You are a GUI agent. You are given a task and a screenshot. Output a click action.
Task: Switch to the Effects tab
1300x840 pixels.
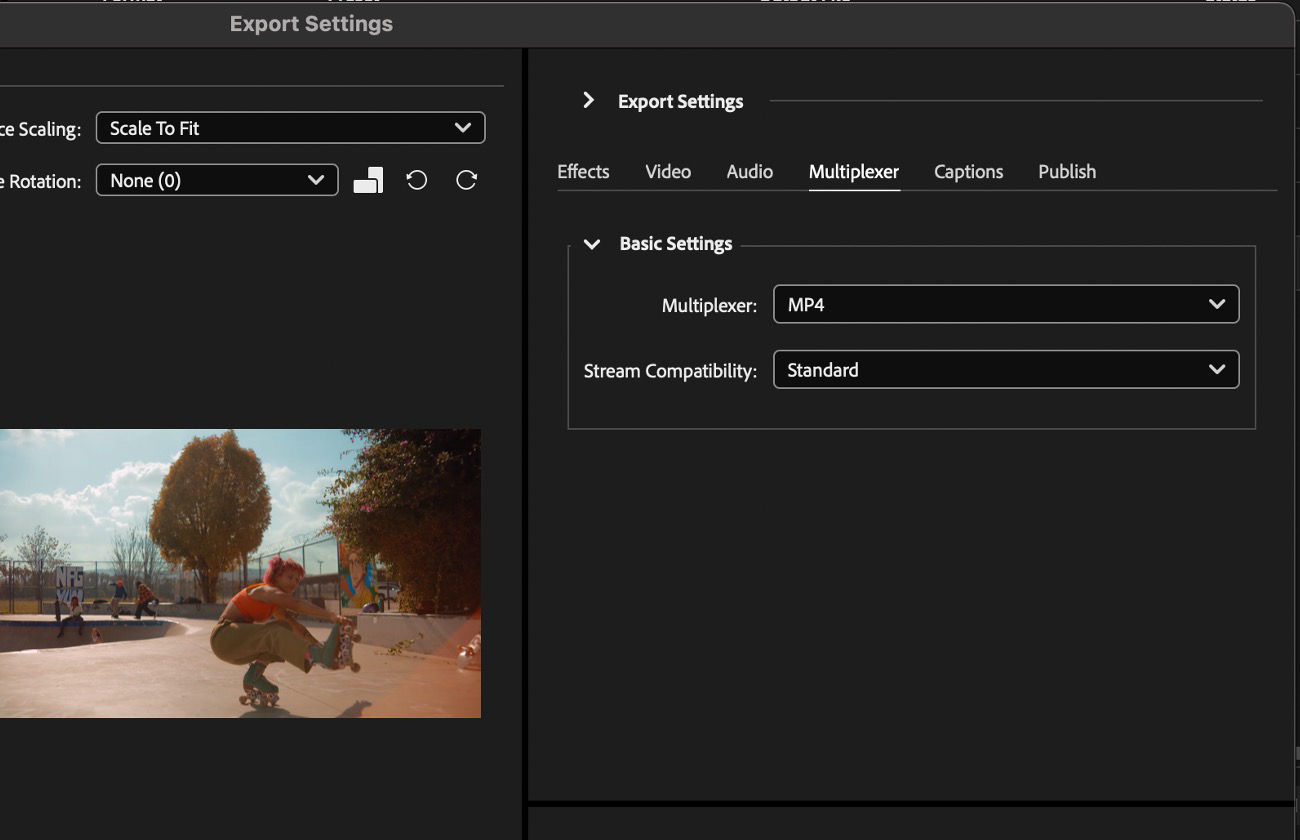pyautogui.click(x=583, y=172)
